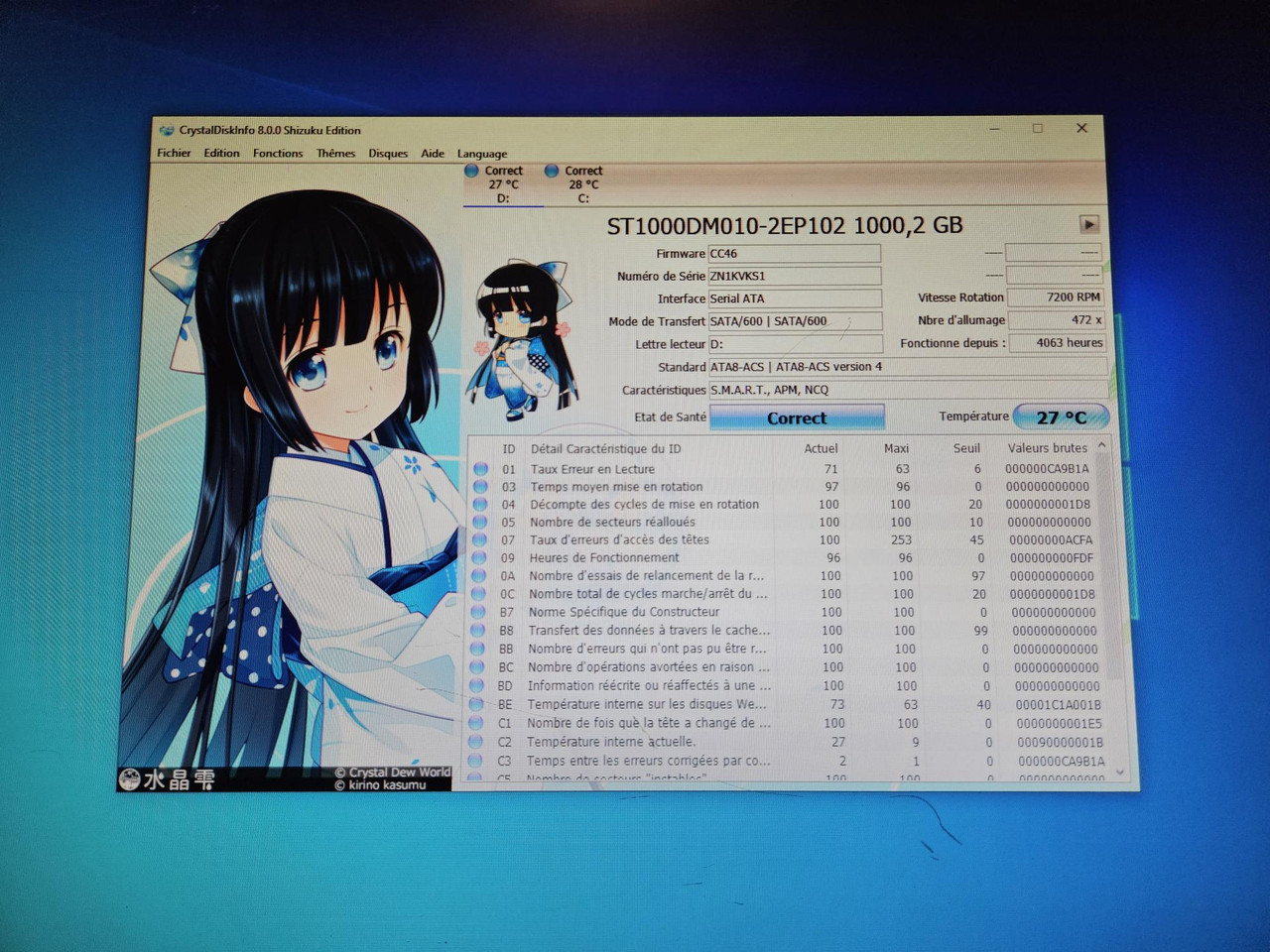1270x952 pixels.
Task: Open the Fichier menu
Action: pos(174,153)
